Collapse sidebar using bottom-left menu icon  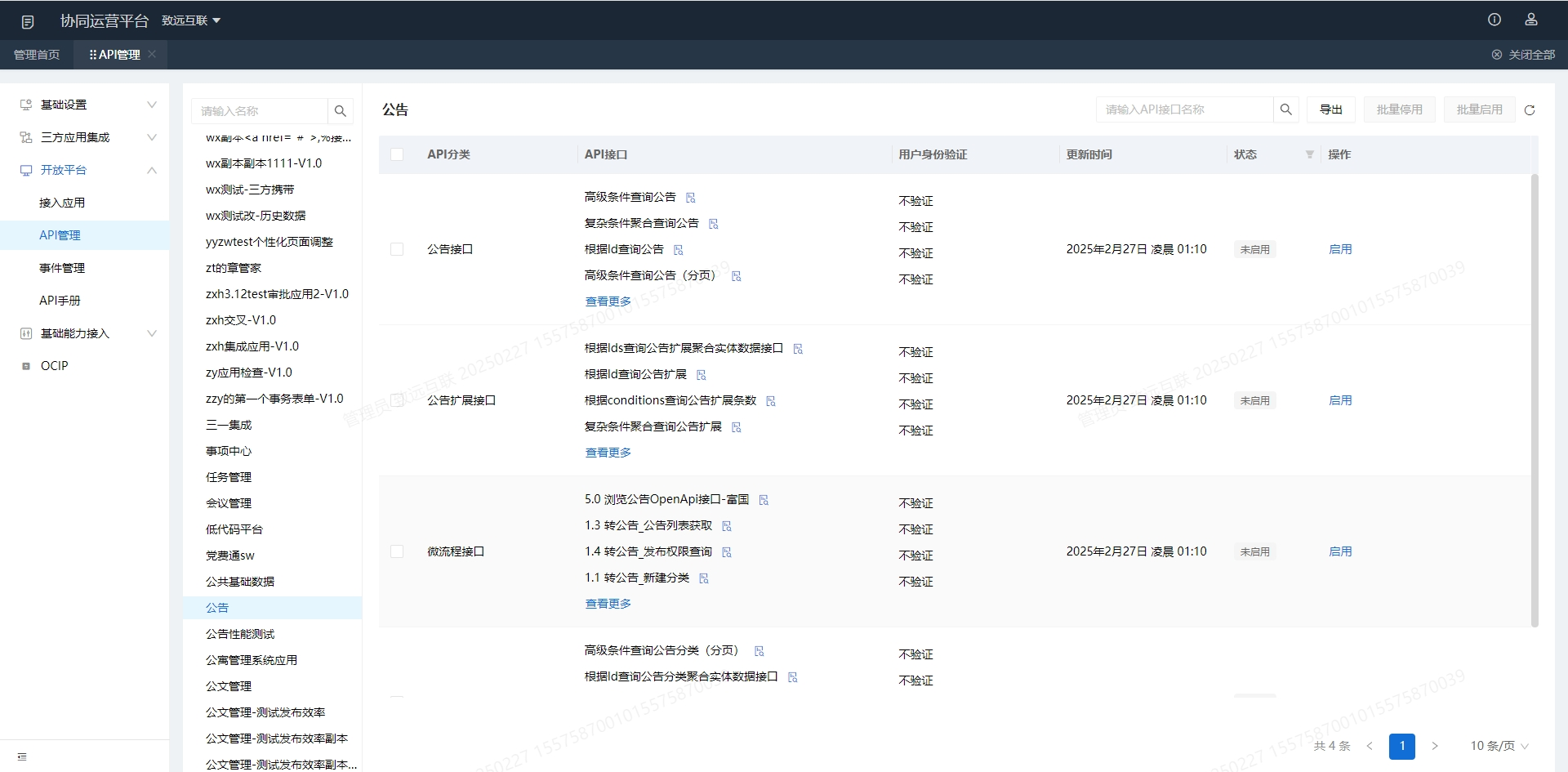[22, 756]
